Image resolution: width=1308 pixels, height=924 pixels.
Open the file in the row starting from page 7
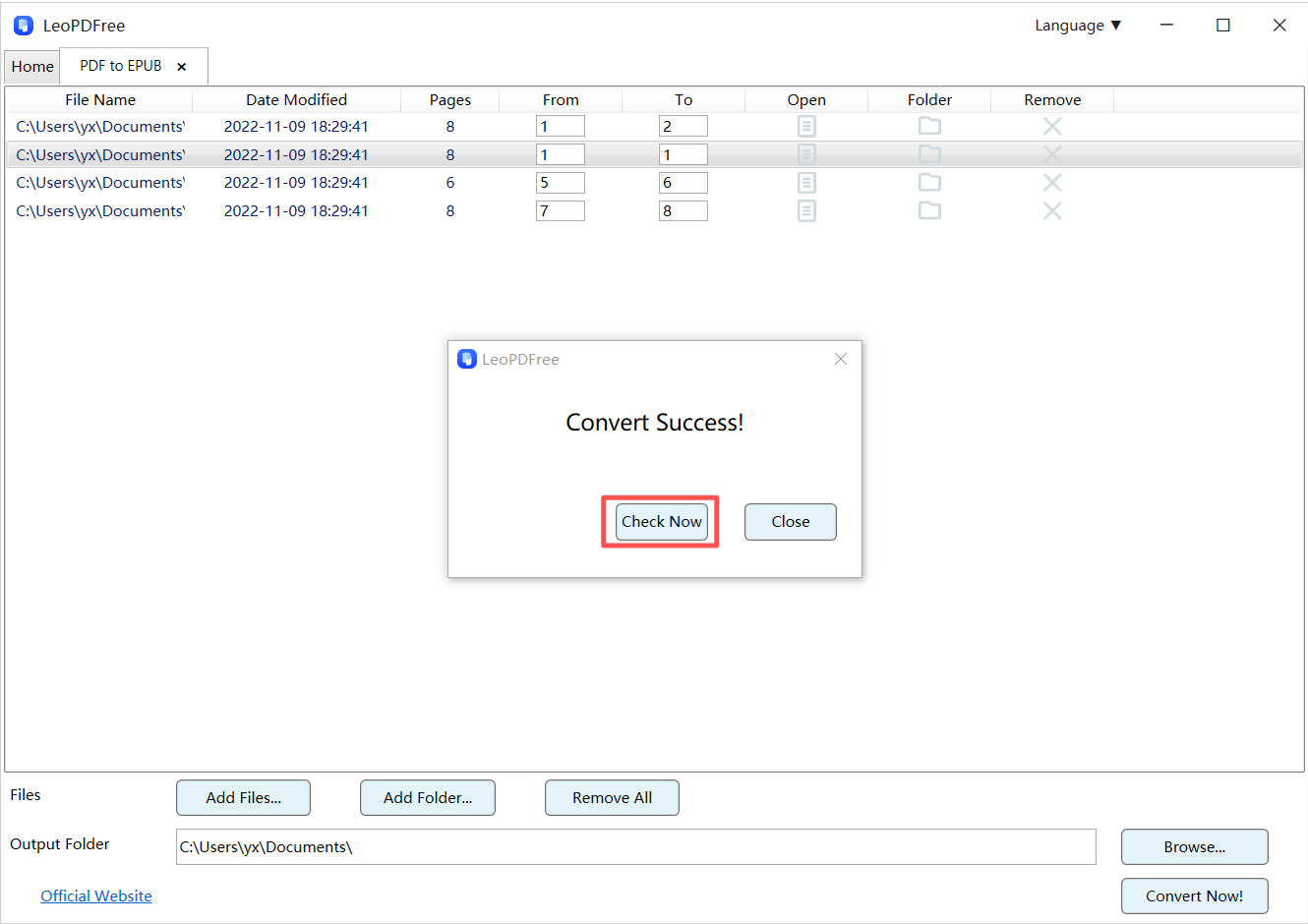tap(806, 210)
